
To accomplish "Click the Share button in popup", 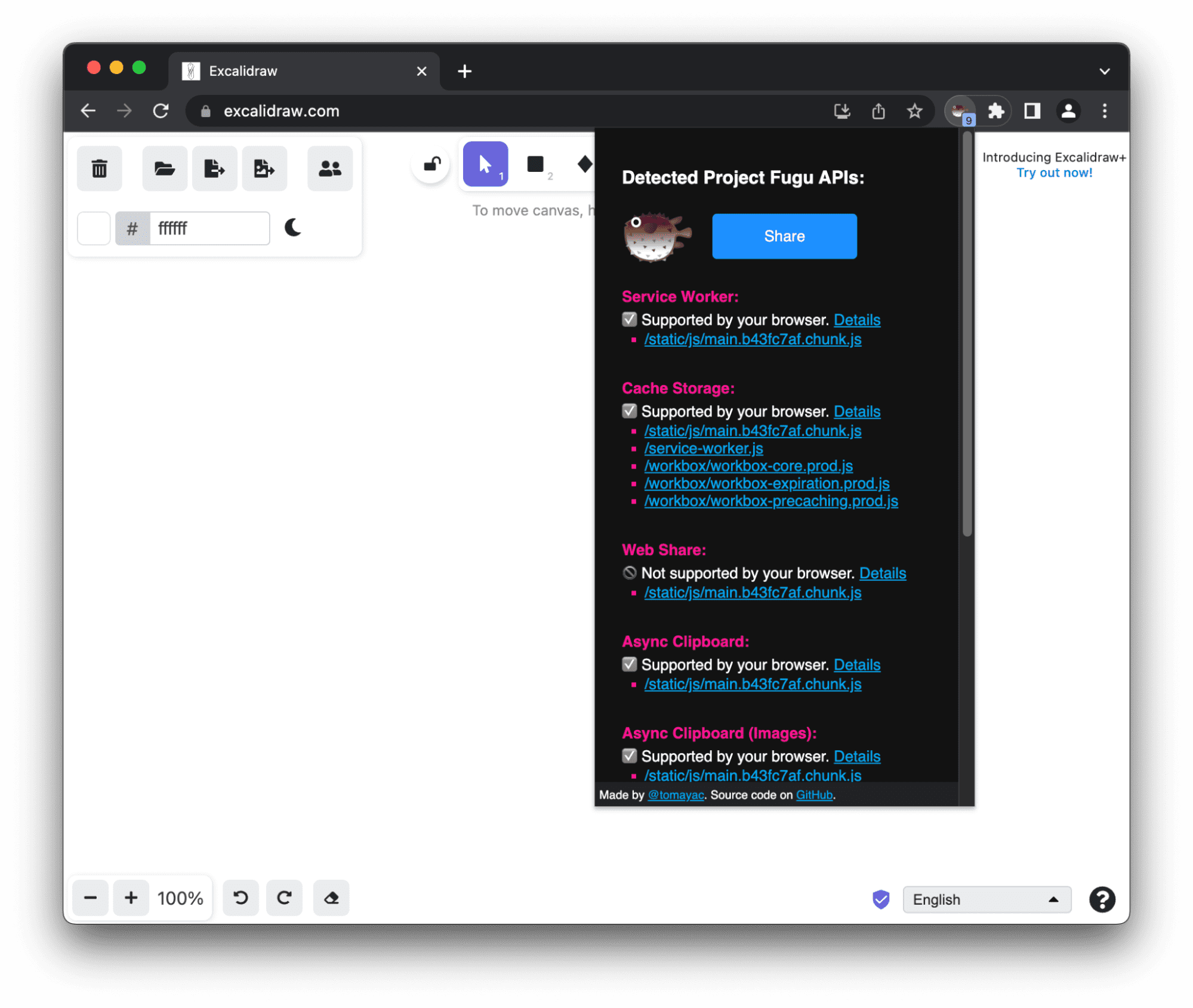I will pos(785,236).
